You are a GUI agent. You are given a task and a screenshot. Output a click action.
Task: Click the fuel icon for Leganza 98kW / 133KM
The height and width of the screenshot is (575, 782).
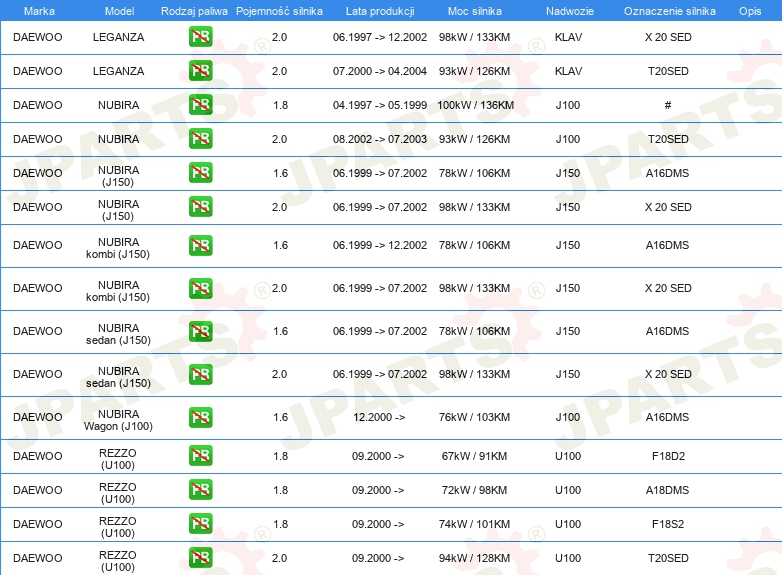[200, 37]
